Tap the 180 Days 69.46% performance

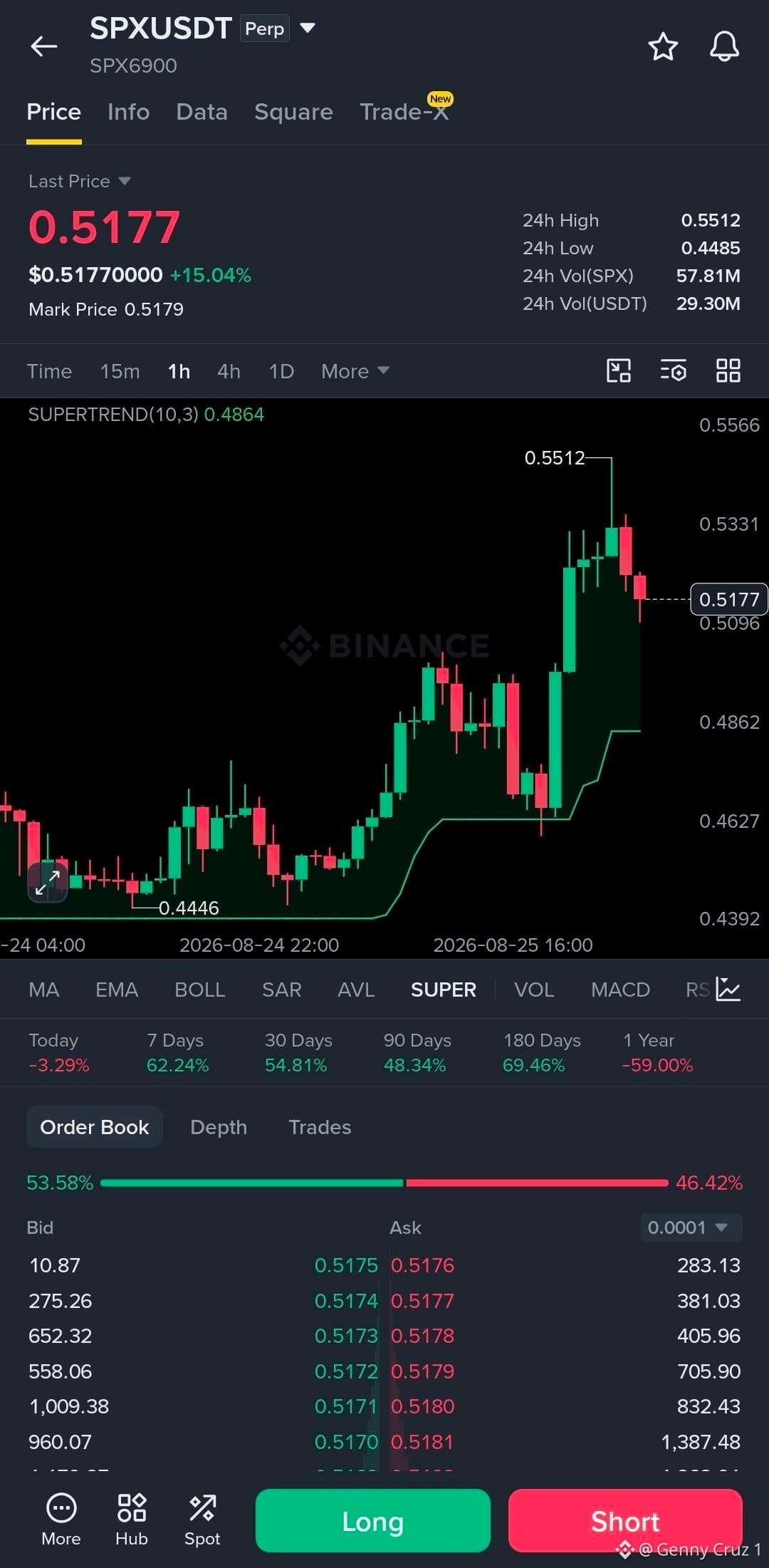click(x=541, y=1052)
